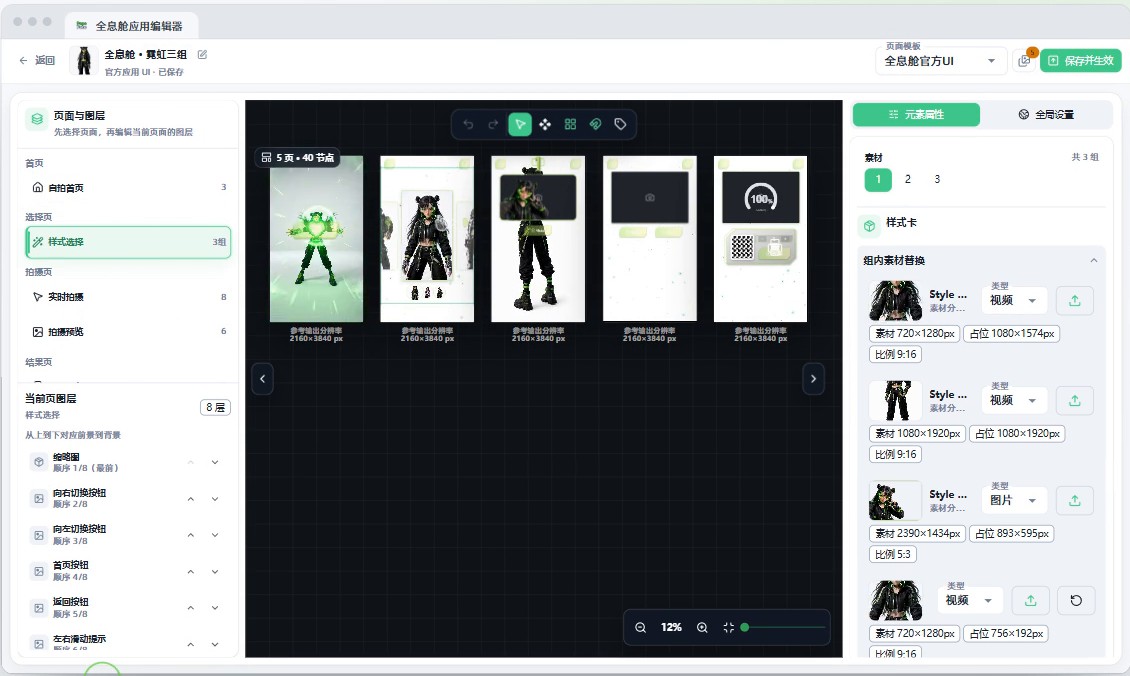The width and height of the screenshot is (1130, 676).
Task: Select material group 2
Action: tap(907, 179)
